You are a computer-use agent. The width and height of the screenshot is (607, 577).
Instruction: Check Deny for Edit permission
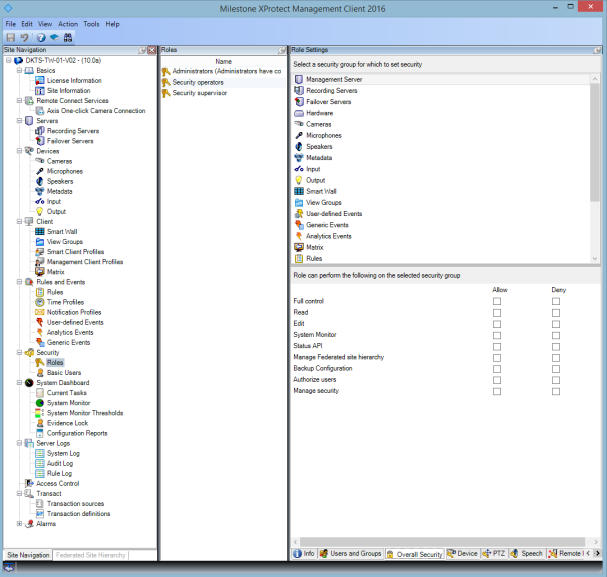(x=556, y=324)
